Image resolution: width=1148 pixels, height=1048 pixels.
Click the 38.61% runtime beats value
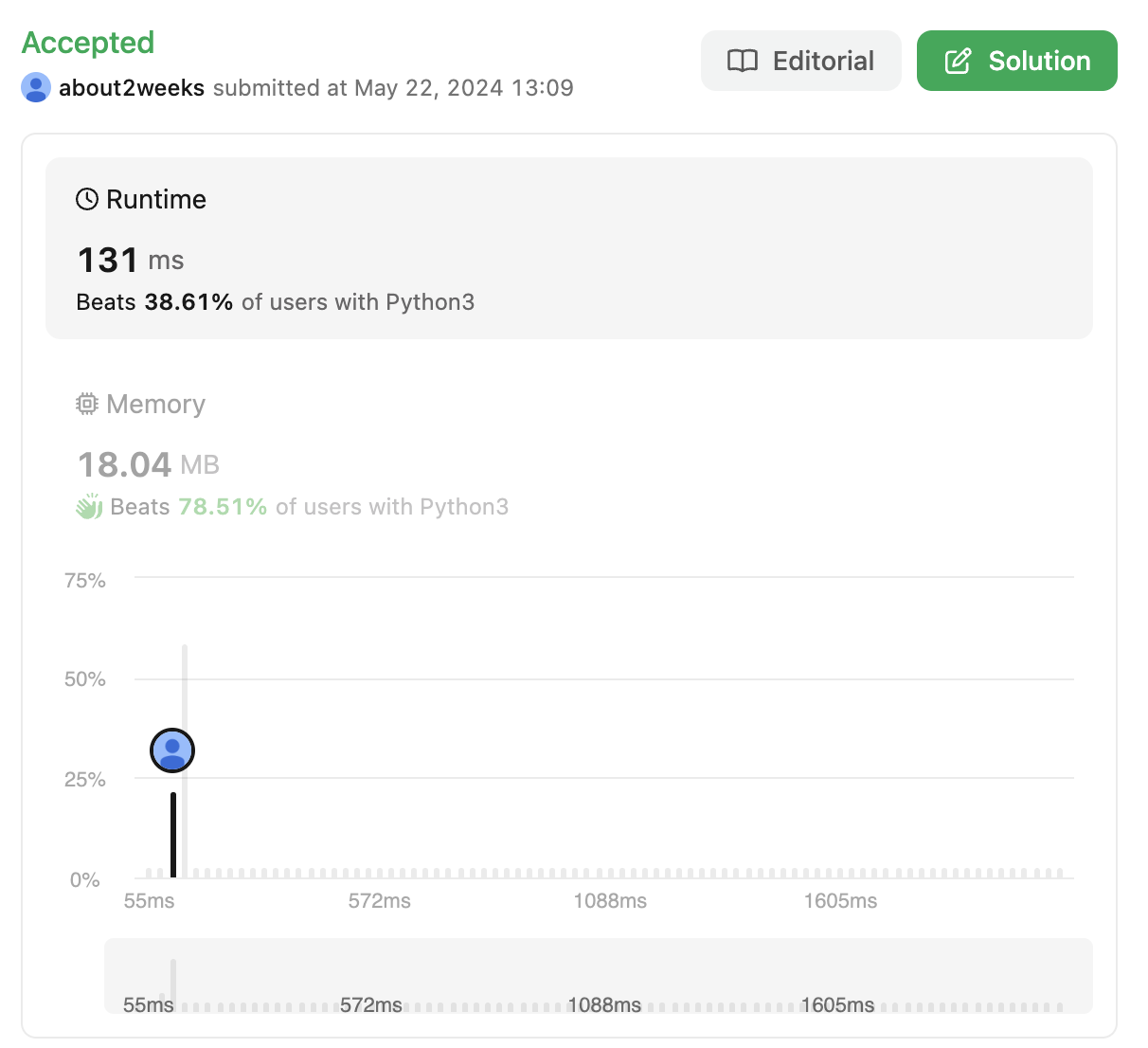click(188, 302)
